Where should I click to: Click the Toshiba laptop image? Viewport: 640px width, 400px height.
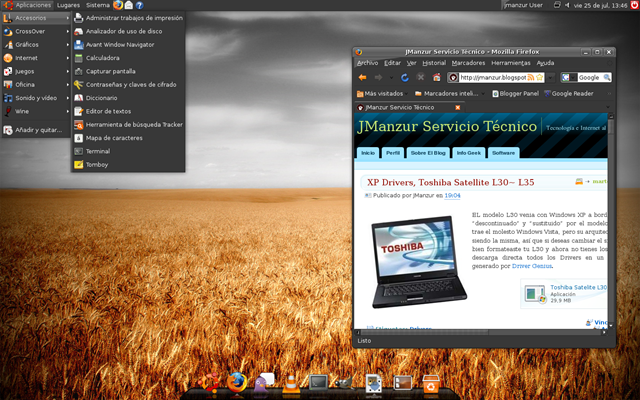(419, 262)
